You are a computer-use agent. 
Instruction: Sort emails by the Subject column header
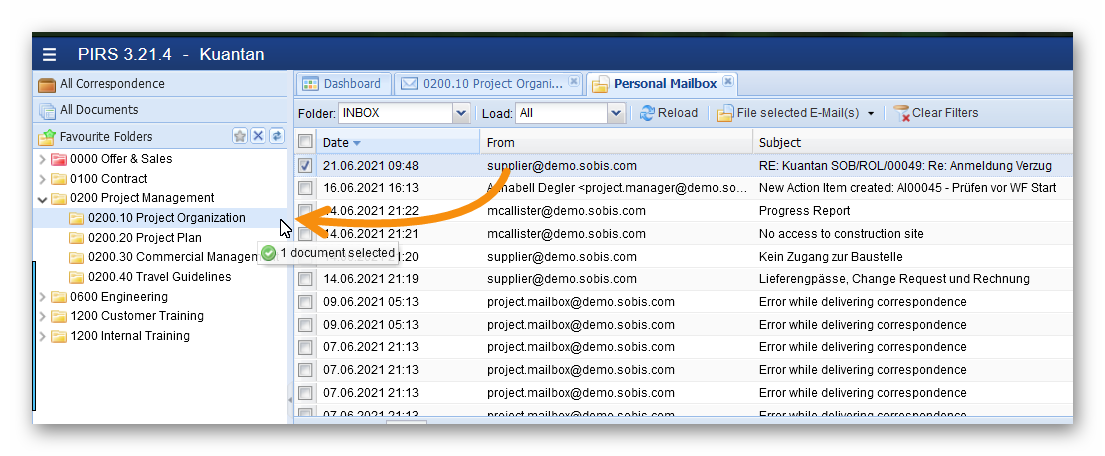tap(780, 143)
